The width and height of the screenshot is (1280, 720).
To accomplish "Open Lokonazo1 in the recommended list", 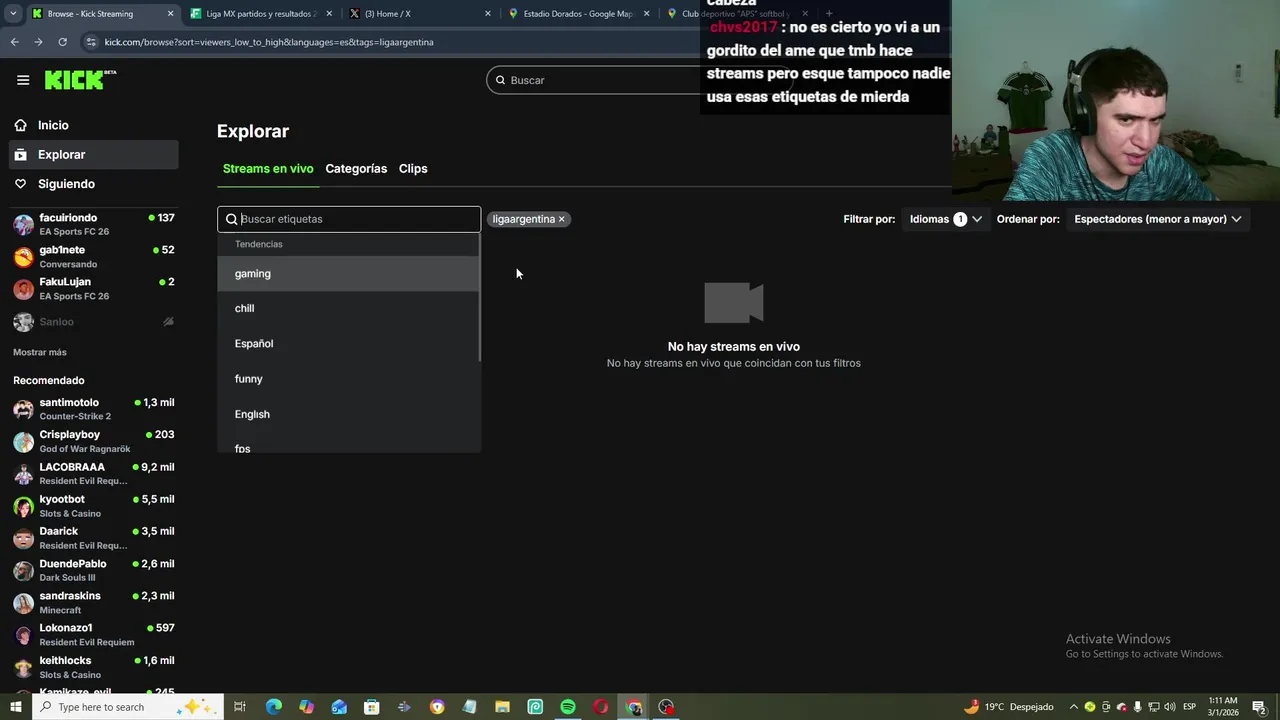I will [x=94, y=634].
